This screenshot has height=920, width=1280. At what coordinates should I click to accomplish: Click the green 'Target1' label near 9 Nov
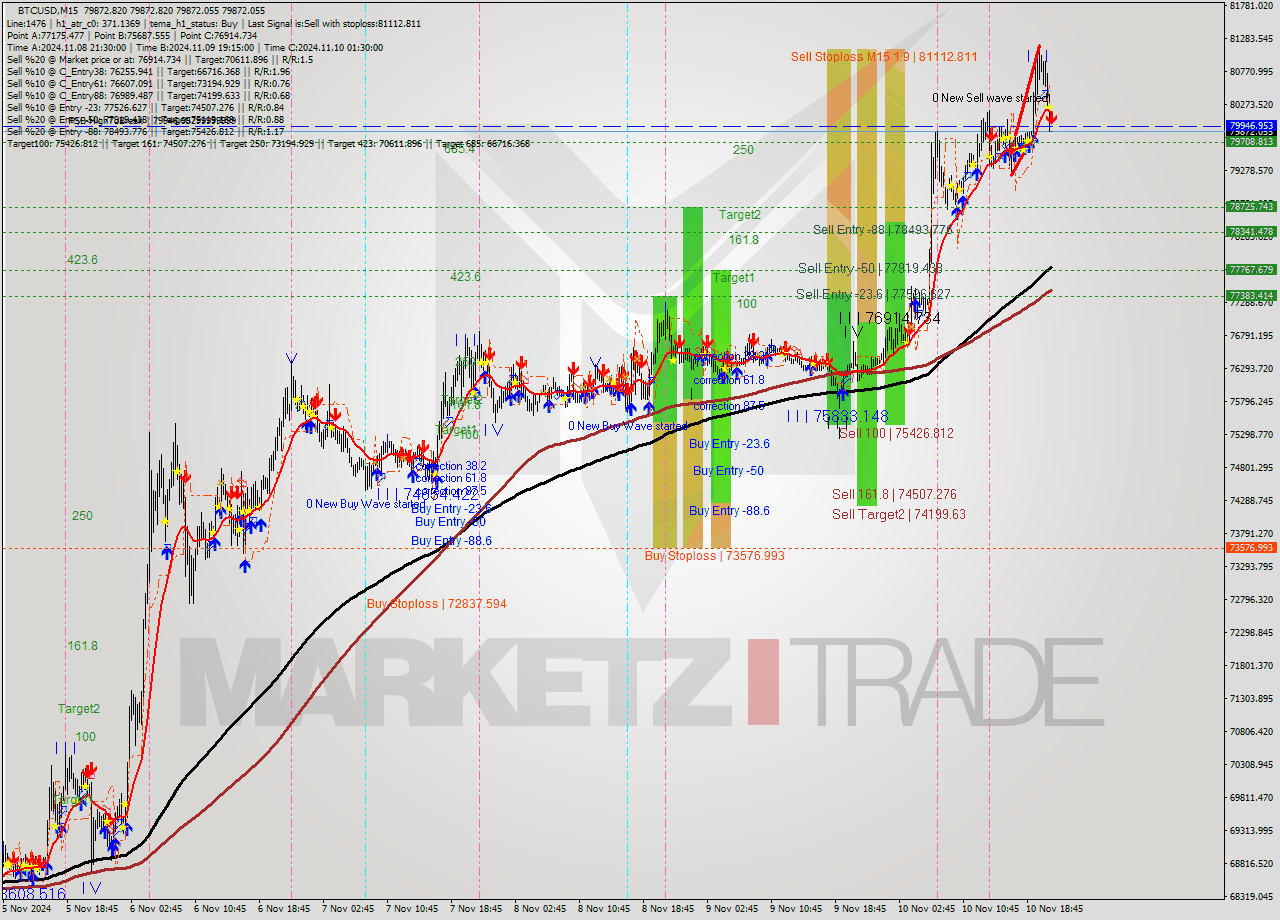coord(733,278)
